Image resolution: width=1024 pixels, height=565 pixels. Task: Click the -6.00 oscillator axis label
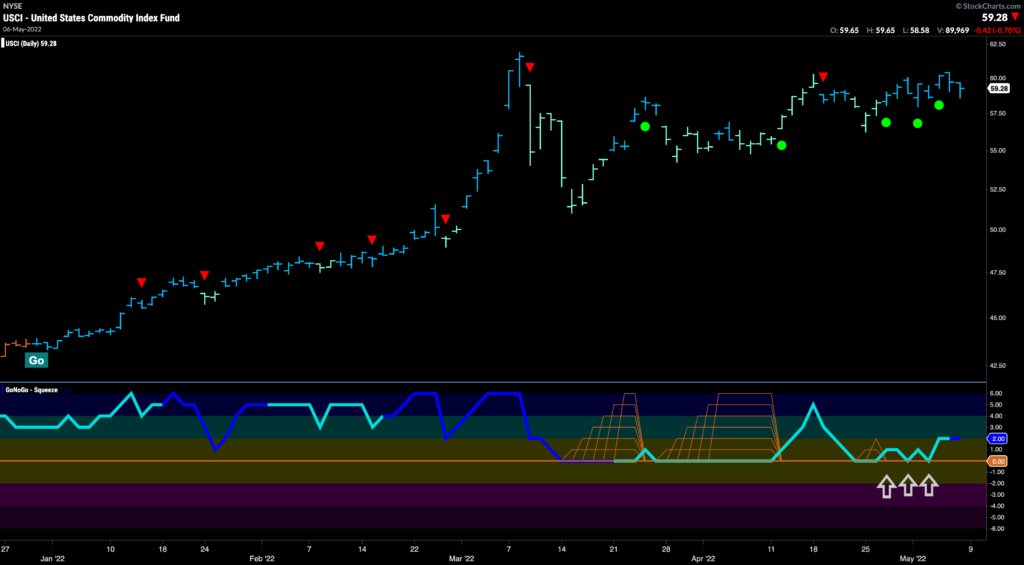point(996,528)
